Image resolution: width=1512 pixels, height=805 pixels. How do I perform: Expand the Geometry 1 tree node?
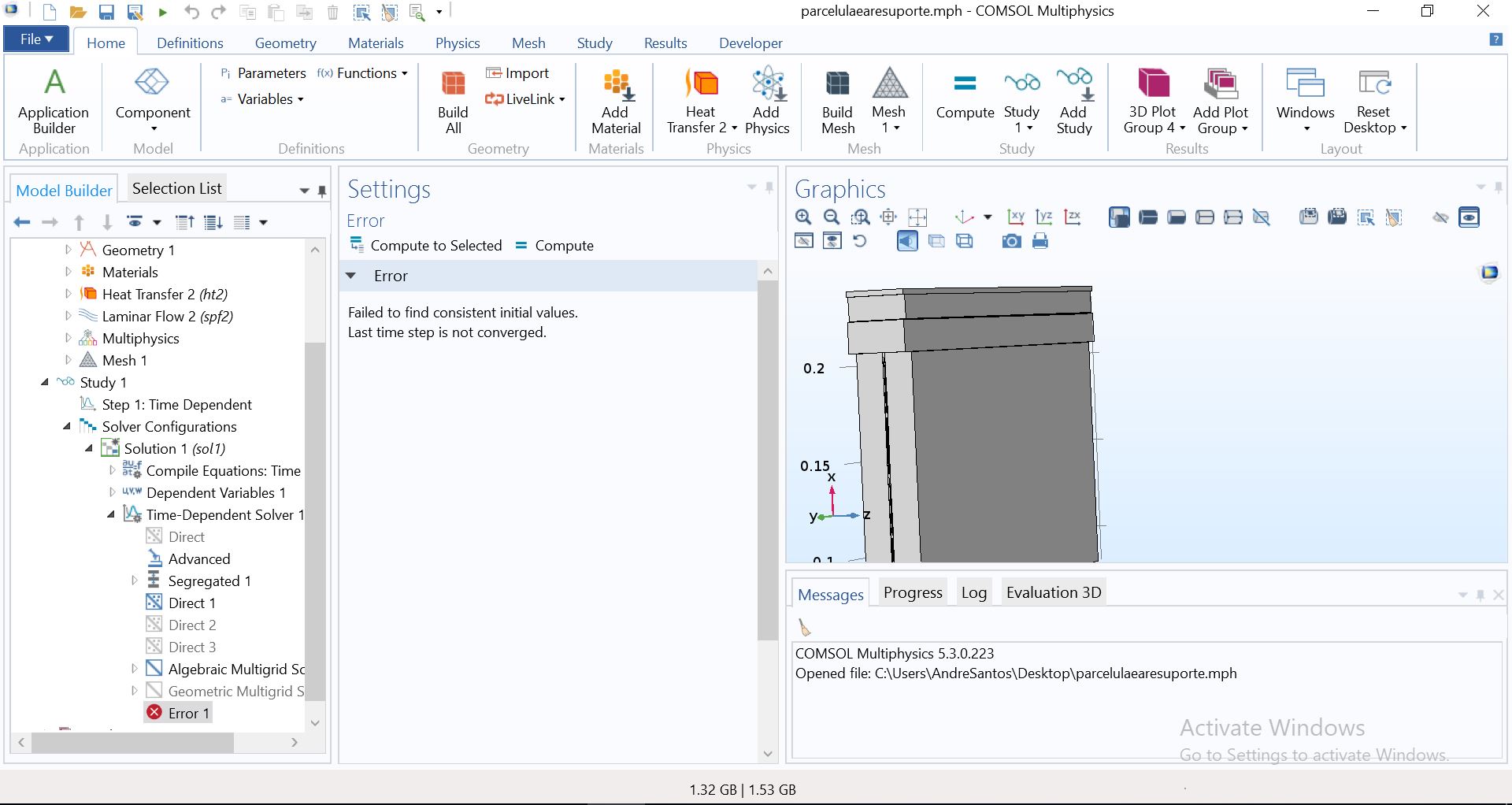(69, 250)
